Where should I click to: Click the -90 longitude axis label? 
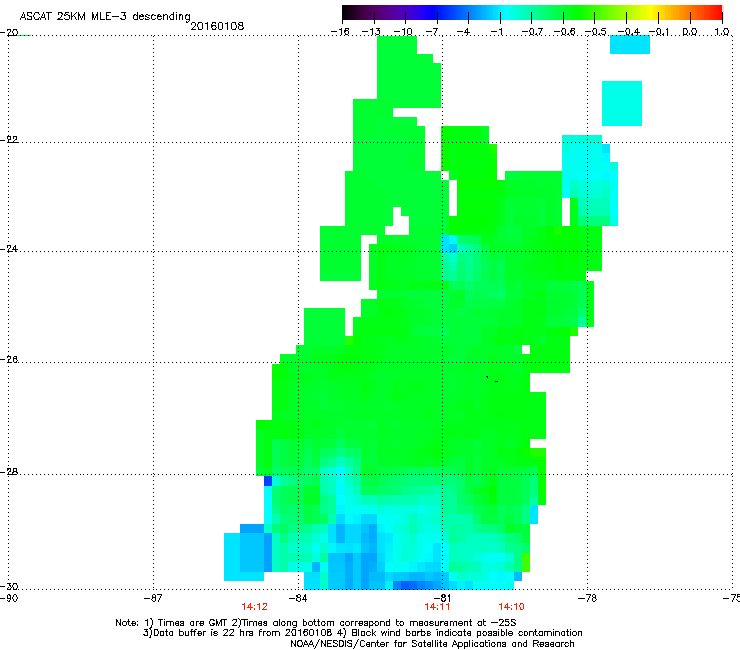tap(9, 598)
